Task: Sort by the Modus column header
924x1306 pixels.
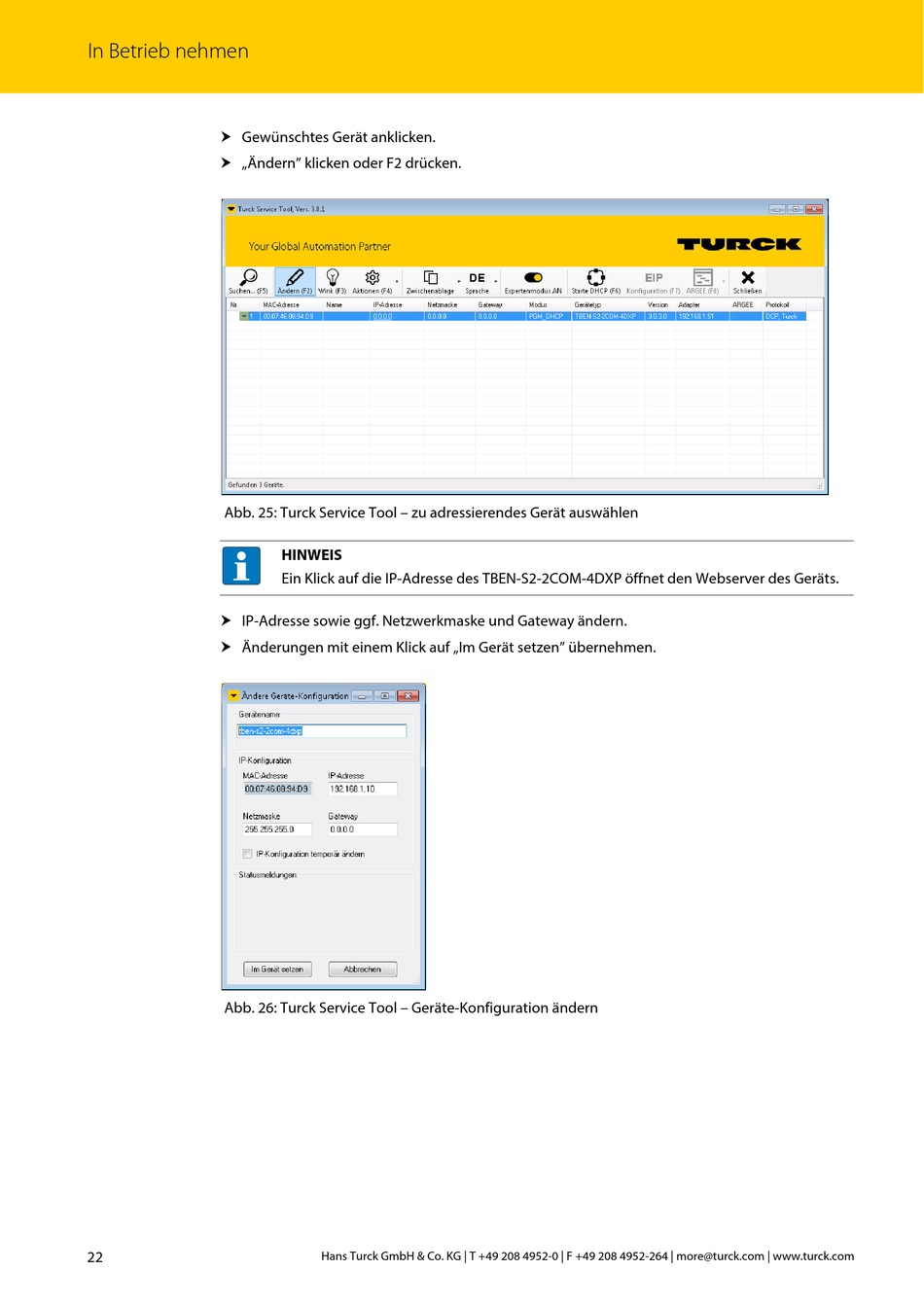Action: point(538,305)
